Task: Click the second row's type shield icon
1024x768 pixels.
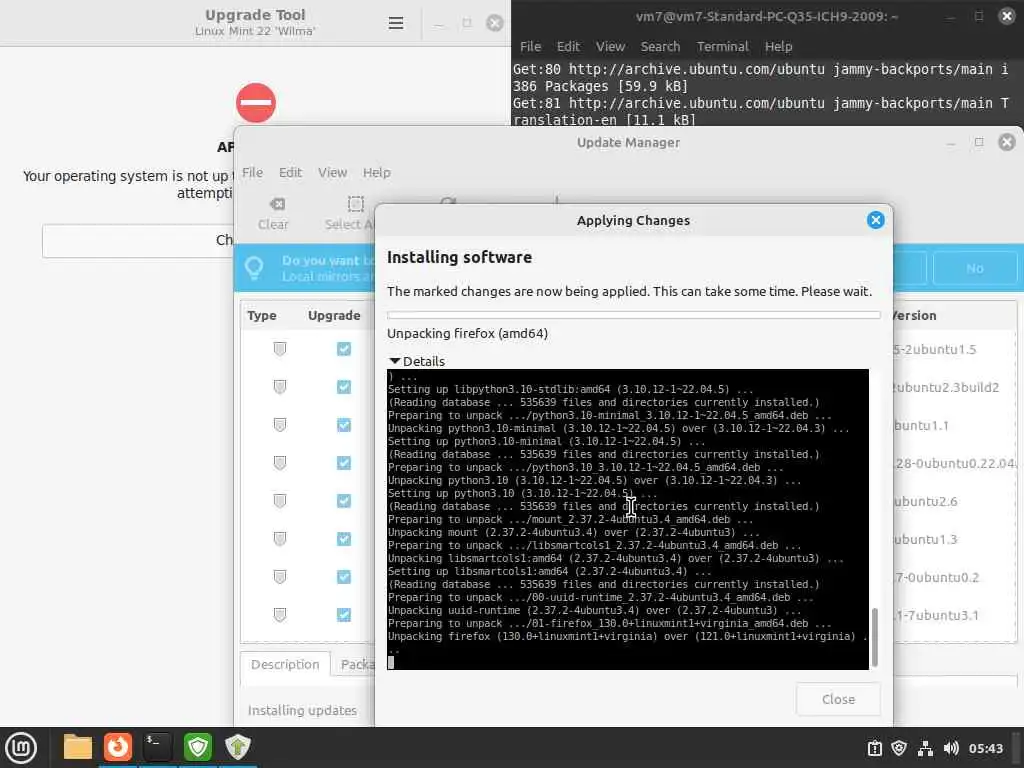Action: click(x=280, y=387)
